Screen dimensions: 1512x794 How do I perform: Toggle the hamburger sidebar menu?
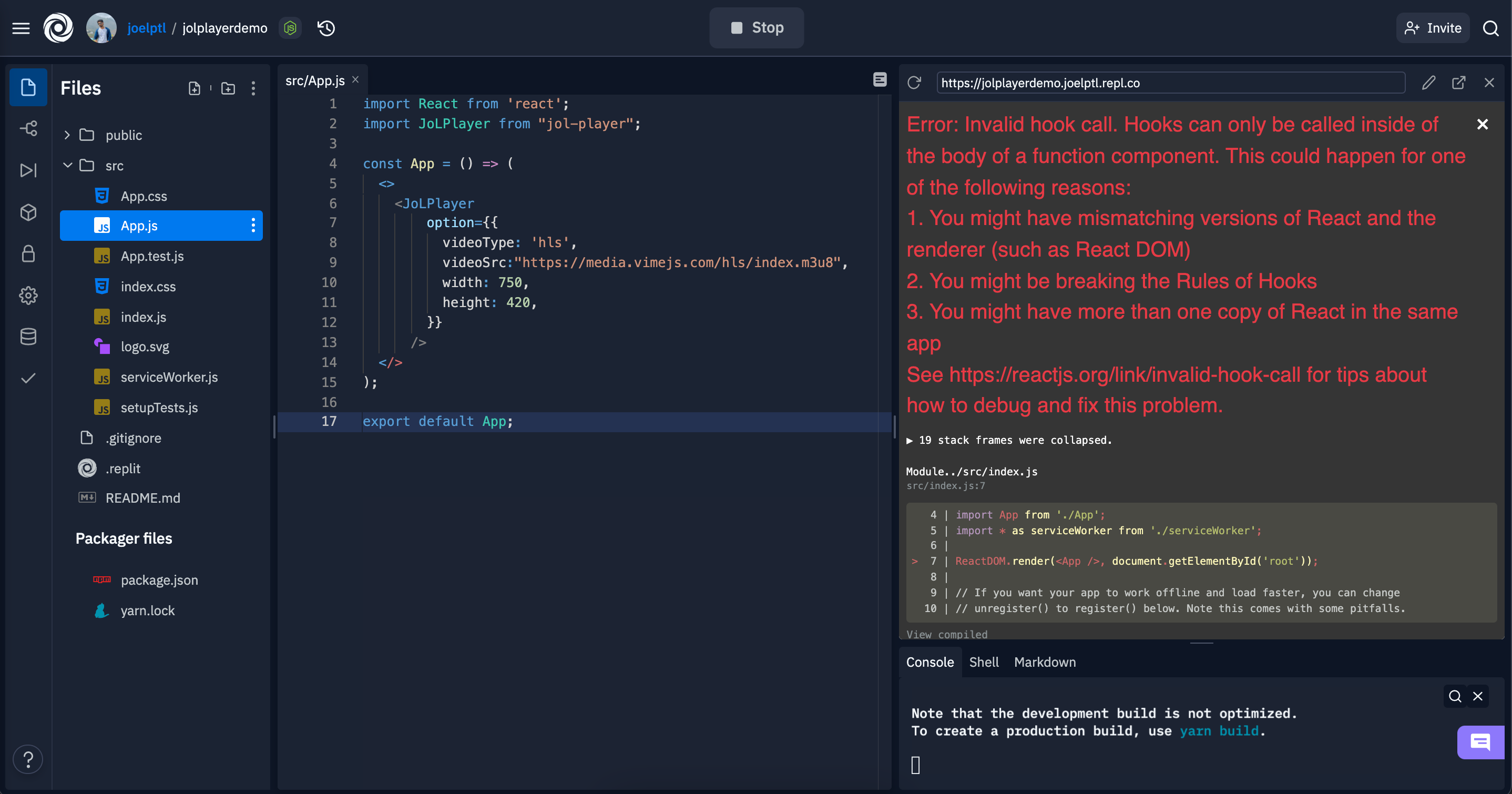point(21,27)
